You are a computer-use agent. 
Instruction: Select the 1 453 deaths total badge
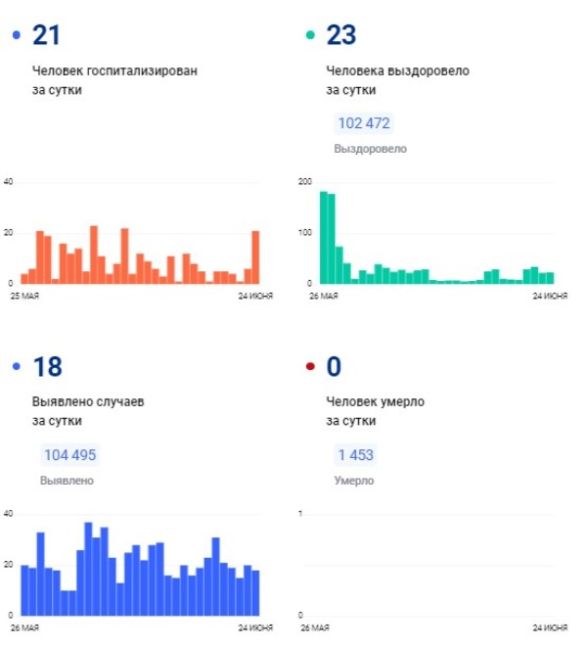pyautogui.click(x=356, y=455)
